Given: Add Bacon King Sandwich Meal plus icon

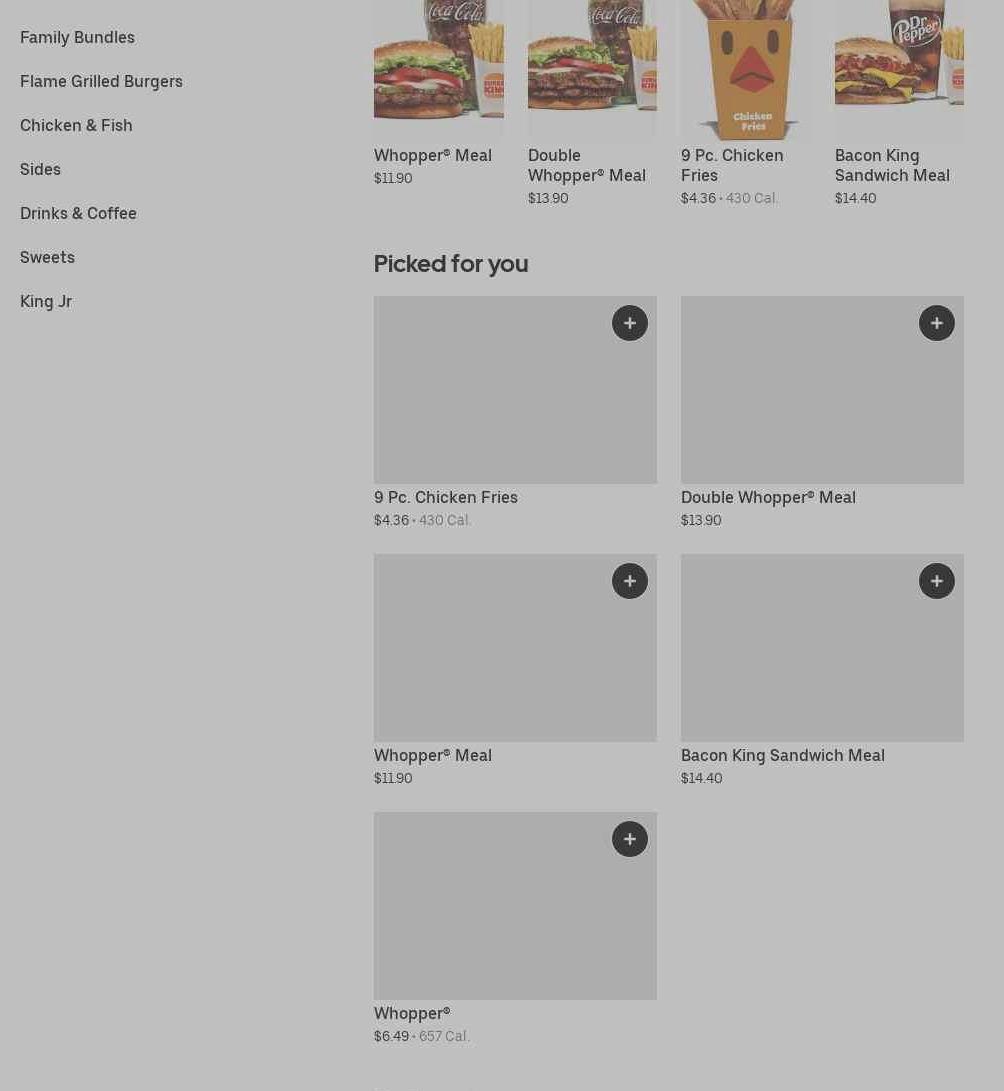Looking at the screenshot, I should coord(937,581).
